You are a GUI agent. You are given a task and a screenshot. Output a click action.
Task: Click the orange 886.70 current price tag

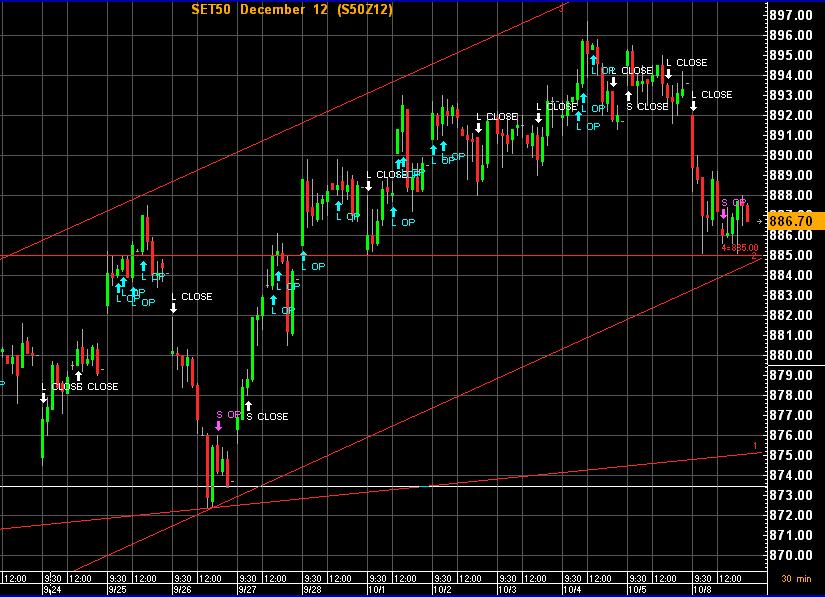(x=796, y=220)
